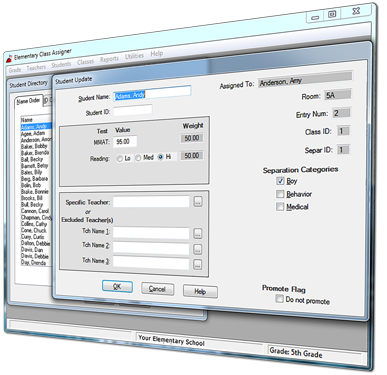
Task: Enable the Medical separation checkbox
Action: coord(280,207)
